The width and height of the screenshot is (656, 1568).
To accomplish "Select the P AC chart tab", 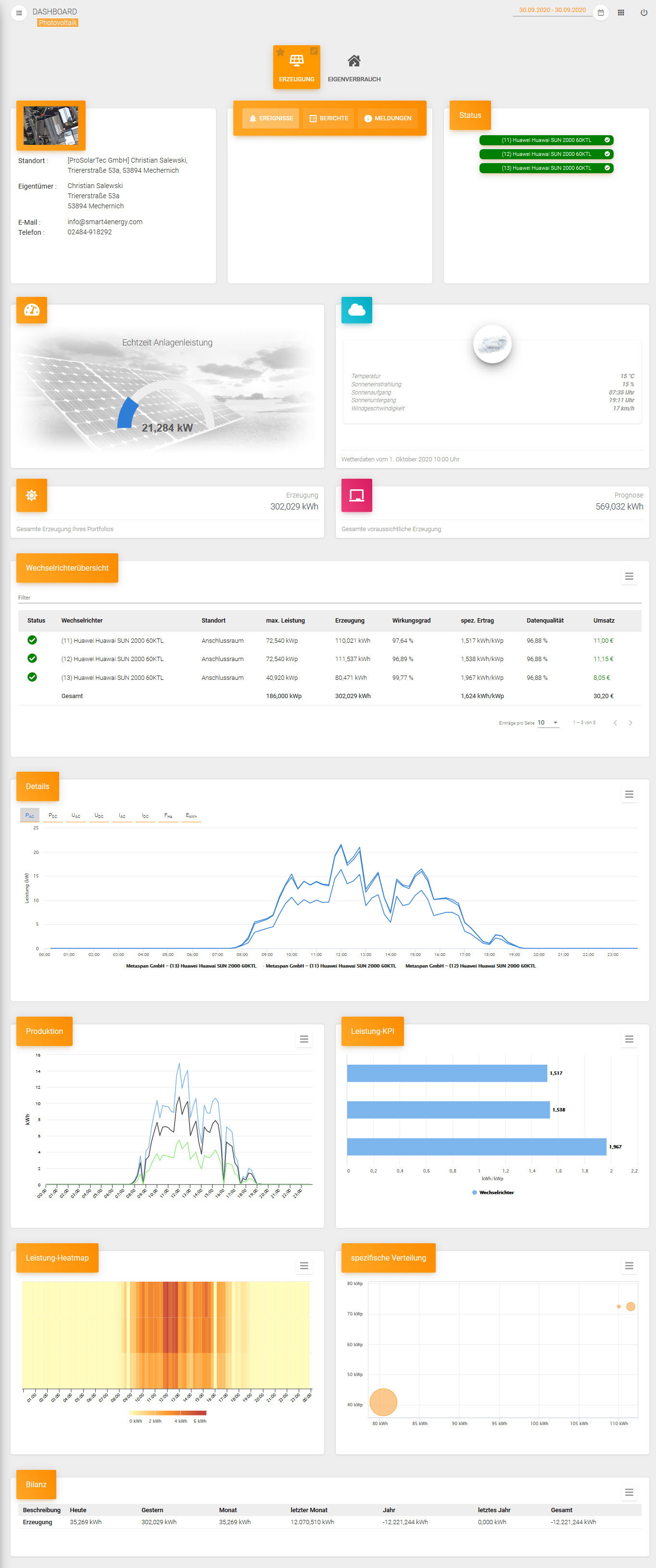I will click(x=30, y=815).
